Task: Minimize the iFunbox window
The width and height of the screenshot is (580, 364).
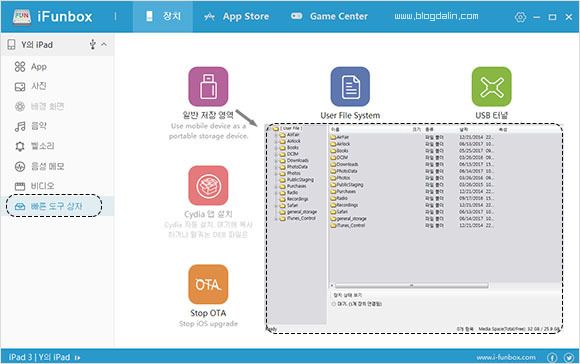Action: (537, 17)
